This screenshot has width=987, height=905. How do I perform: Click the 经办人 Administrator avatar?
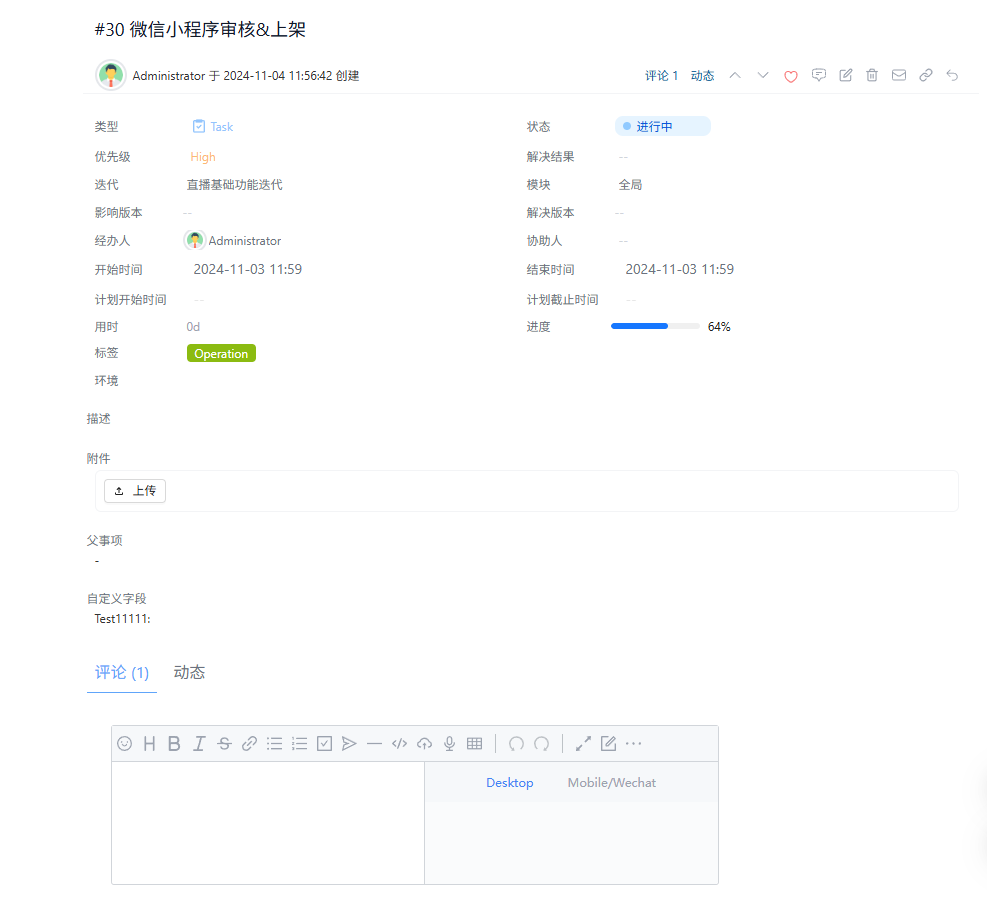click(x=195, y=240)
